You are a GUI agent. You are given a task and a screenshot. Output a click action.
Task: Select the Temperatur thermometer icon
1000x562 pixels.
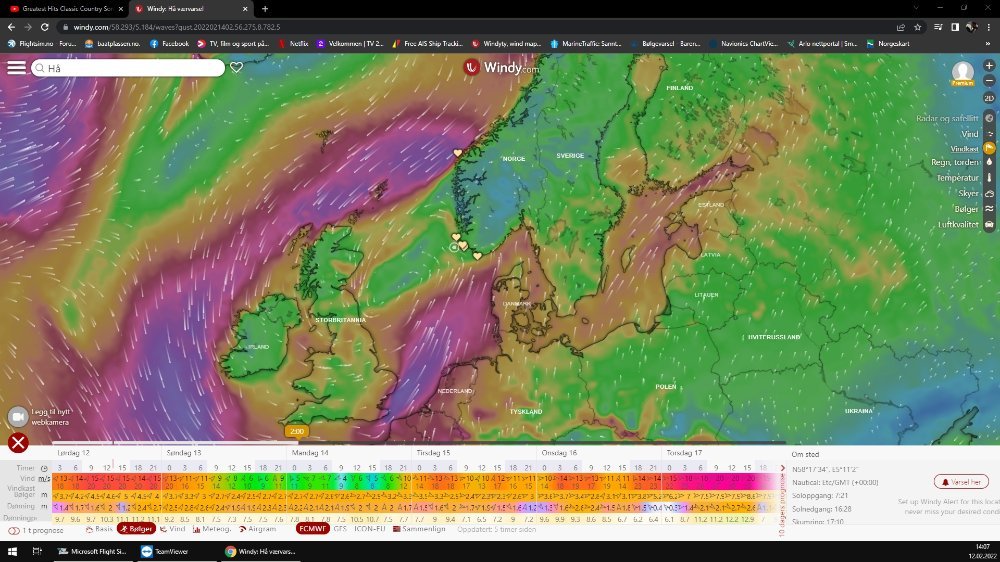(989, 178)
